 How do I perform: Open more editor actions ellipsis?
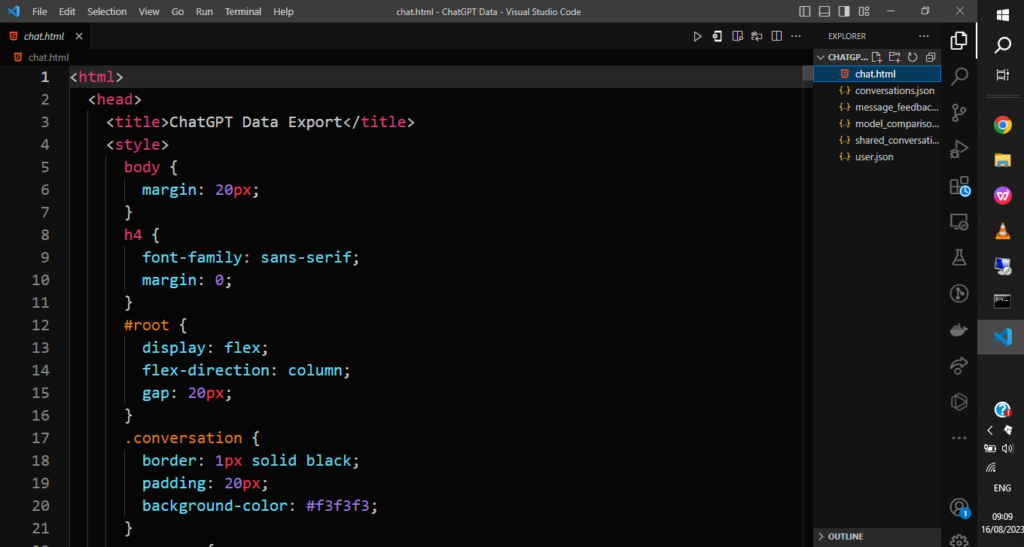796,37
